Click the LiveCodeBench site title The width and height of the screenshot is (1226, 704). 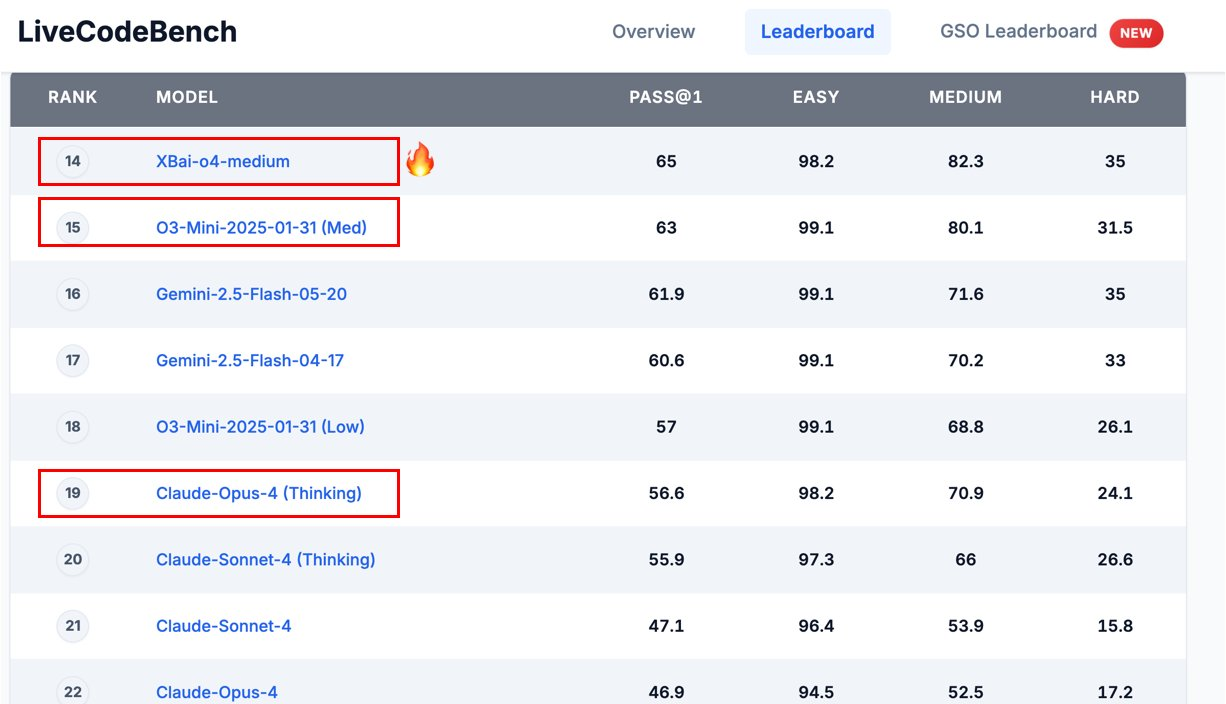pos(128,32)
